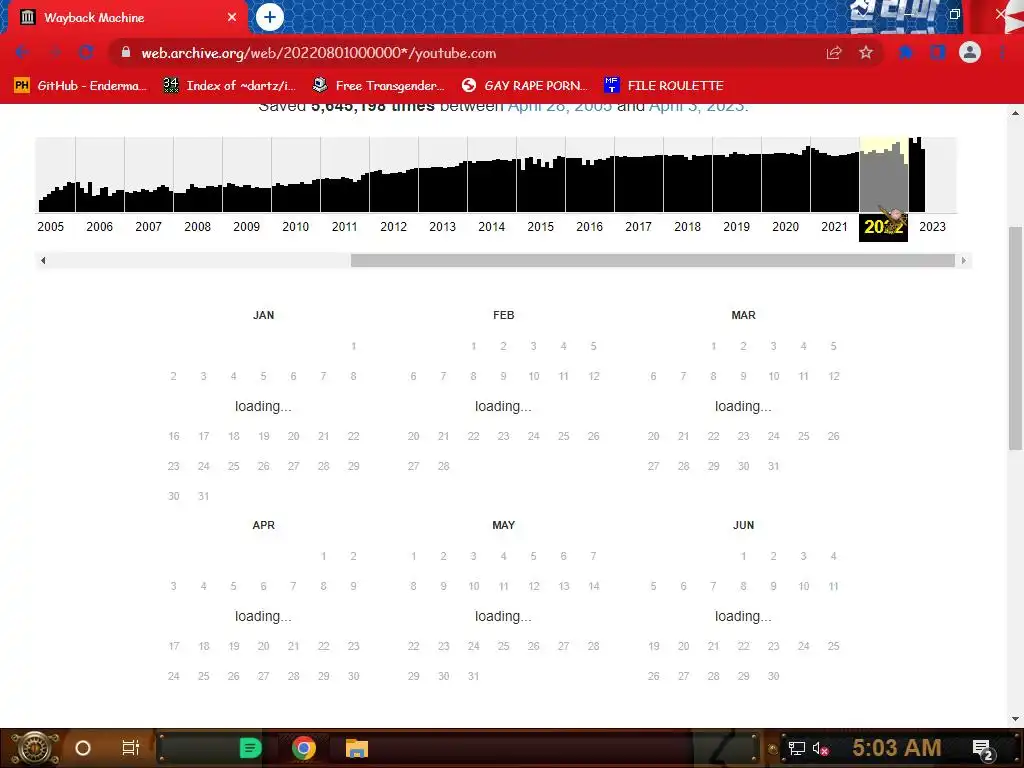
Task: Click the JUN month heading
Action: click(743, 525)
